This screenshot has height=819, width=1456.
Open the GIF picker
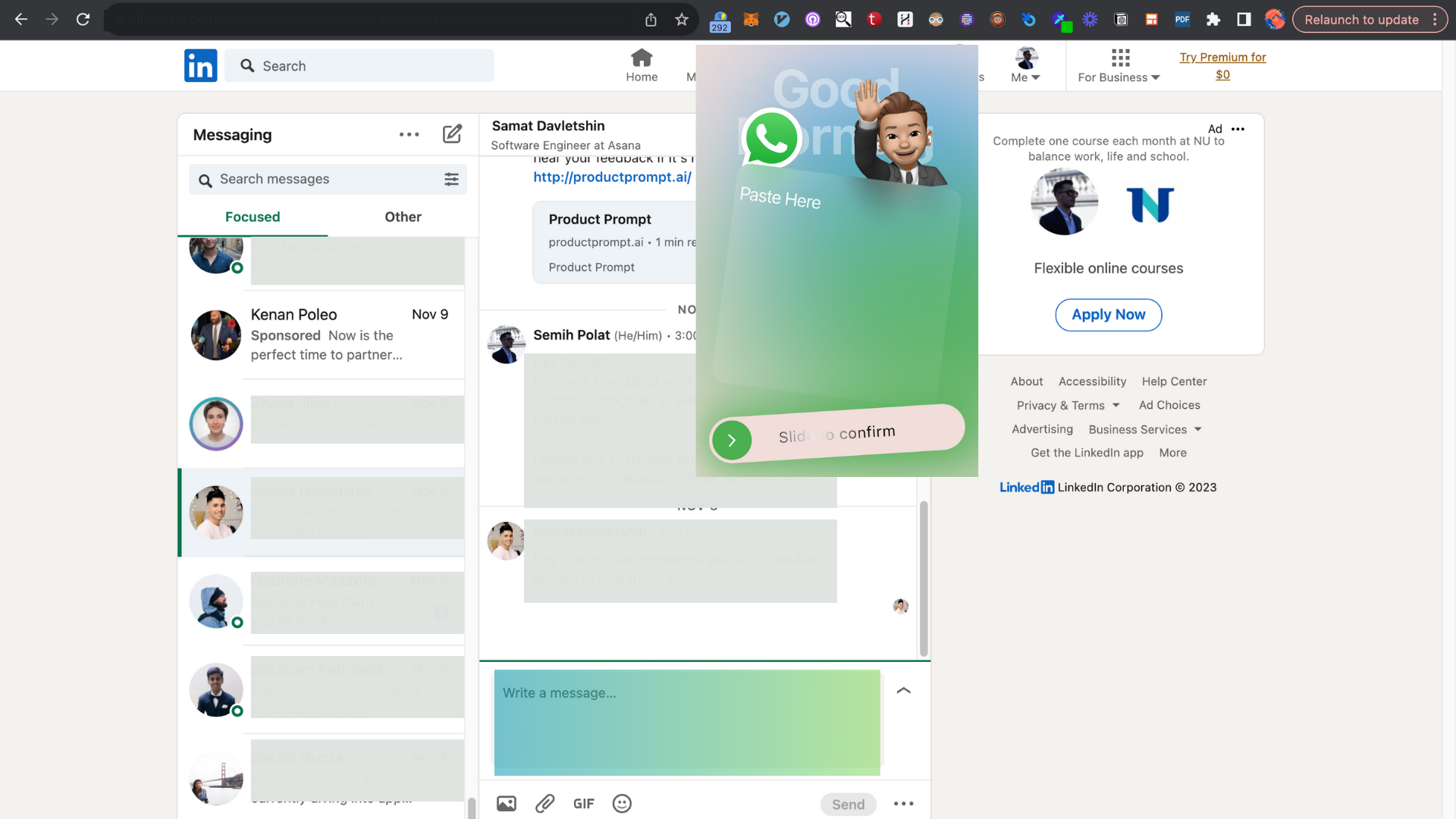583,804
